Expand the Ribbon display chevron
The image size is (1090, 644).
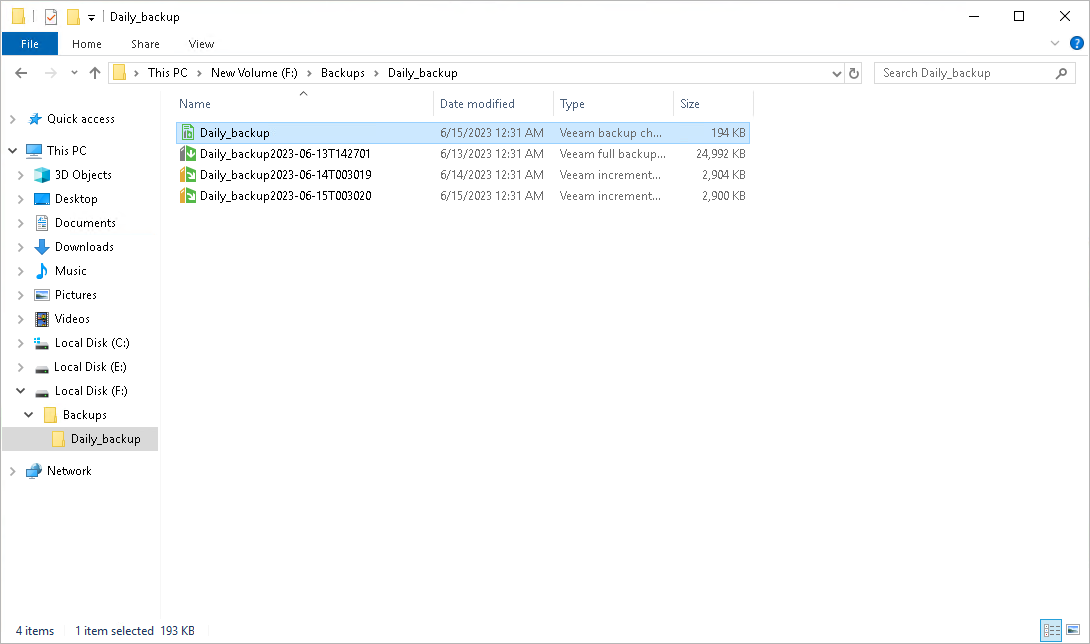point(1056,43)
